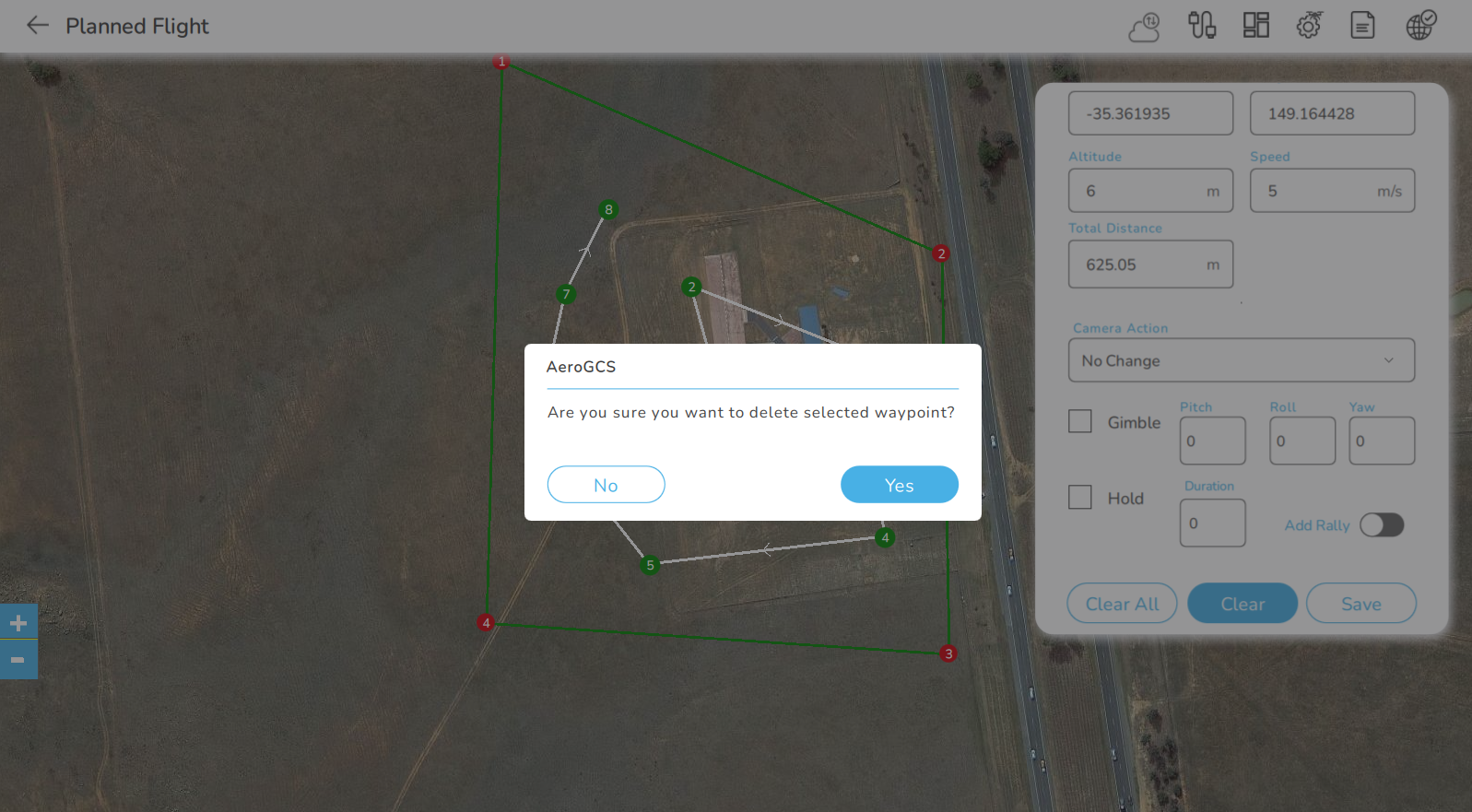Click the Total Distance field
Image resolution: width=1472 pixels, height=812 pixels.
(1150, 265)
